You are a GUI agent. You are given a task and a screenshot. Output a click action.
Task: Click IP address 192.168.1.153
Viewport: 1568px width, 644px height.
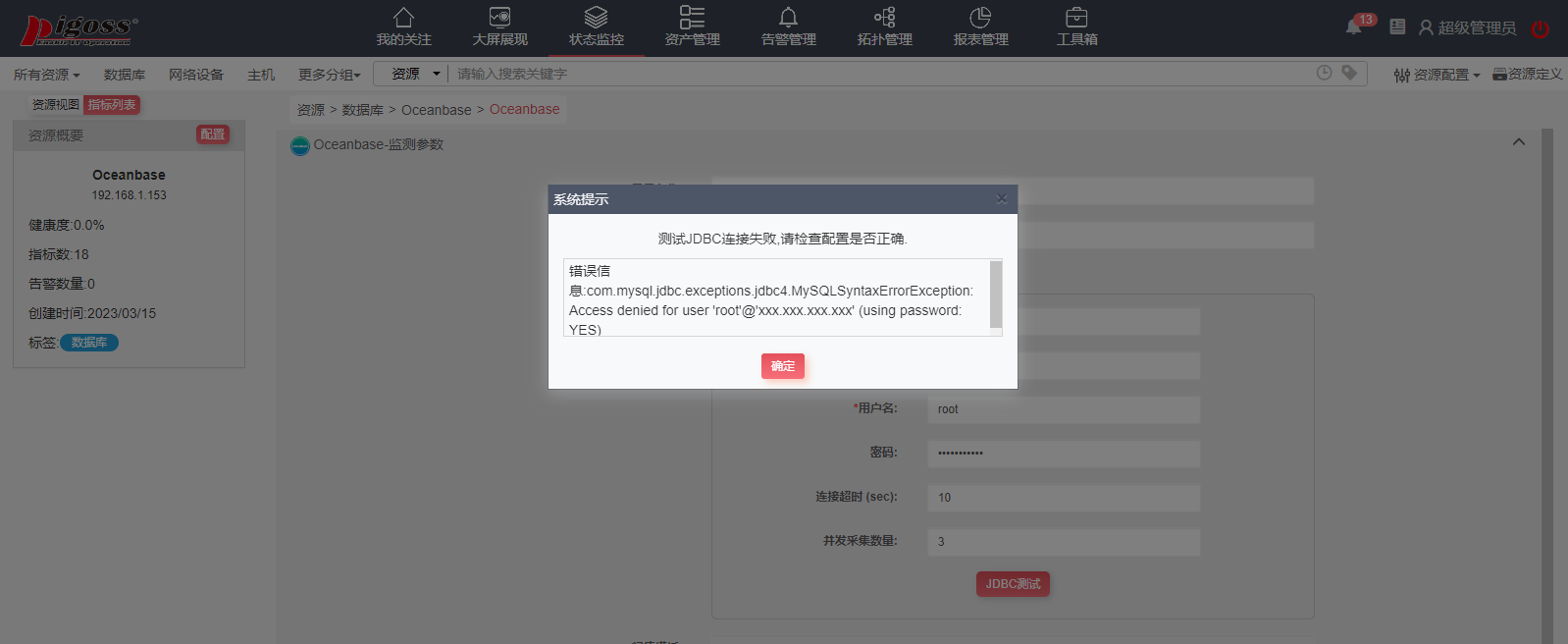(130, 195)
